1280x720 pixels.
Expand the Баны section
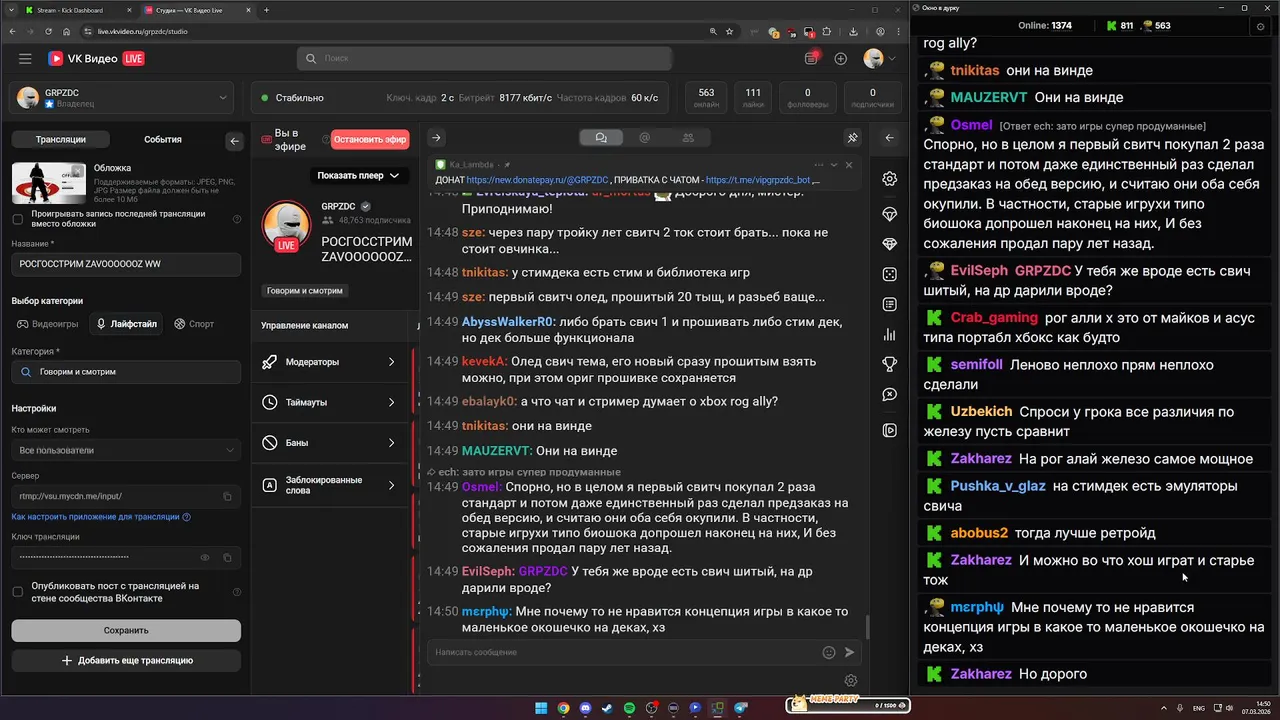click(x=330, y=442)
